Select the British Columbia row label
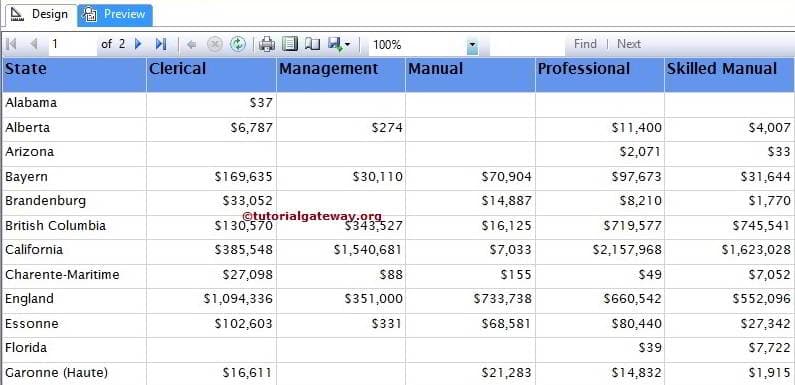This screenshot has width=795, height=385. [x=55, y=226]
